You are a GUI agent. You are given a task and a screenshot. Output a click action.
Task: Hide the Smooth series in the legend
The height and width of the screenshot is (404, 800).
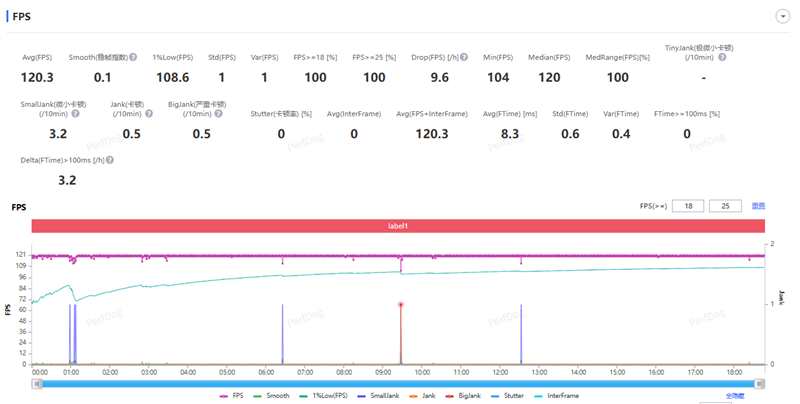(x=271, y=396)
